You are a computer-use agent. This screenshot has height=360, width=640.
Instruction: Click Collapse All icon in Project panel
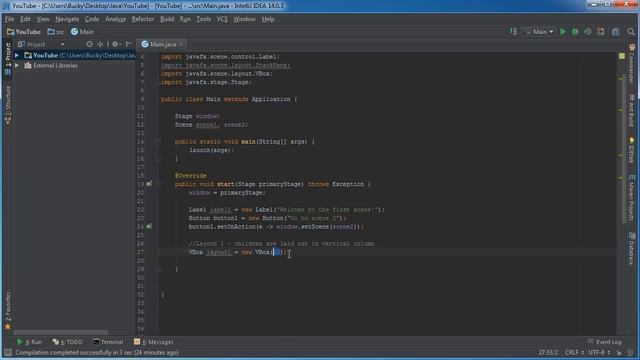point(100,44)
